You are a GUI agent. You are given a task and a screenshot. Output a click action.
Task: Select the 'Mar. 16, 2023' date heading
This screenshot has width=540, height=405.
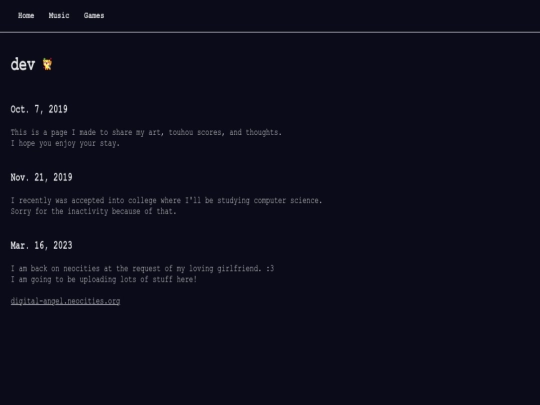pyautogui.click(x=41, y=246)
